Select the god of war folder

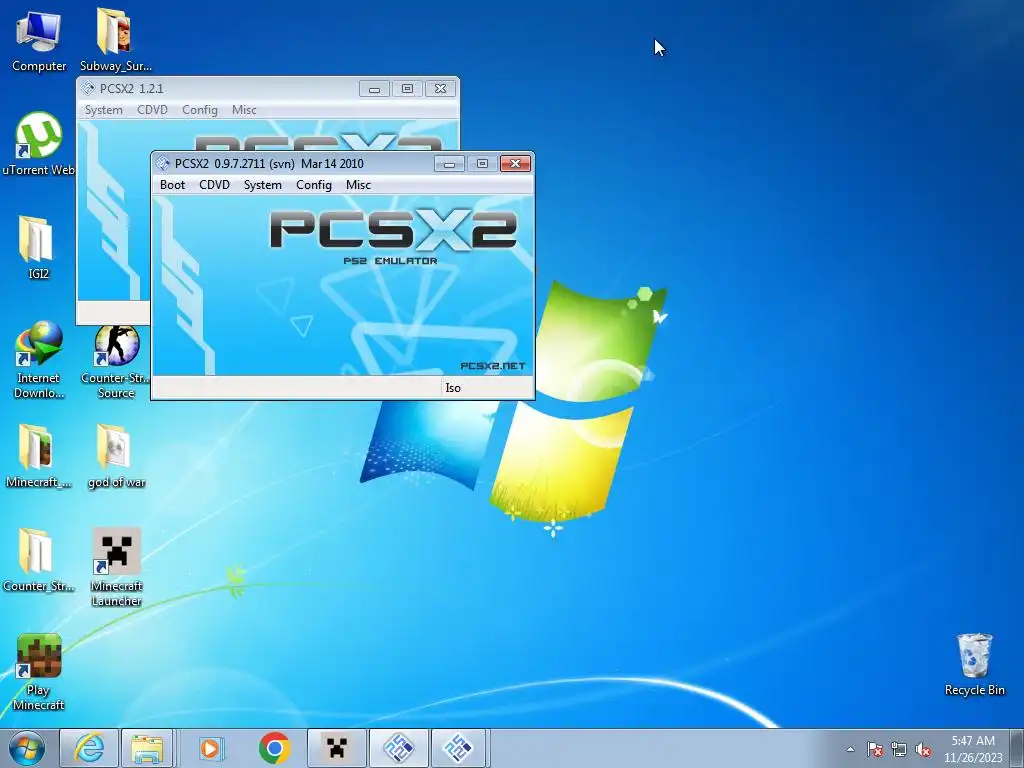[x=116, y=456]
